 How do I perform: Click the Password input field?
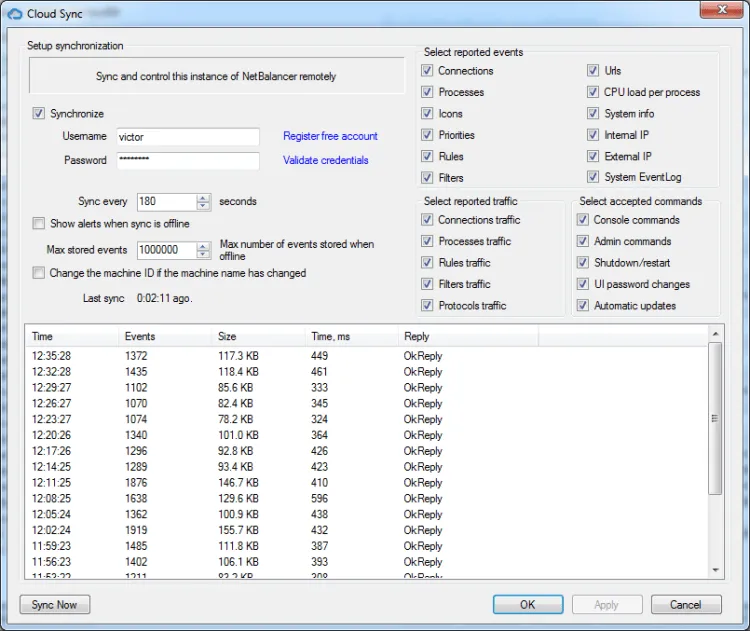pos(188,160)
